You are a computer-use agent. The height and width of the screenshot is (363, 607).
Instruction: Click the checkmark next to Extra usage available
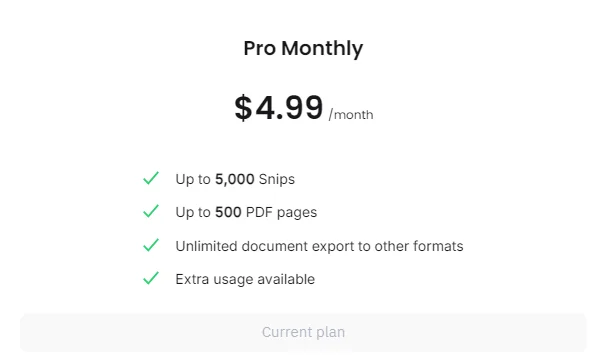151,278
